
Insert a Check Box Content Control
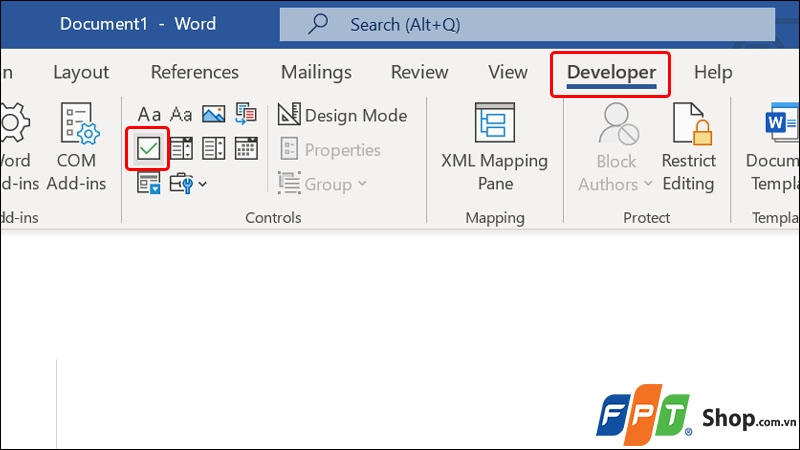tap(148, 149)
